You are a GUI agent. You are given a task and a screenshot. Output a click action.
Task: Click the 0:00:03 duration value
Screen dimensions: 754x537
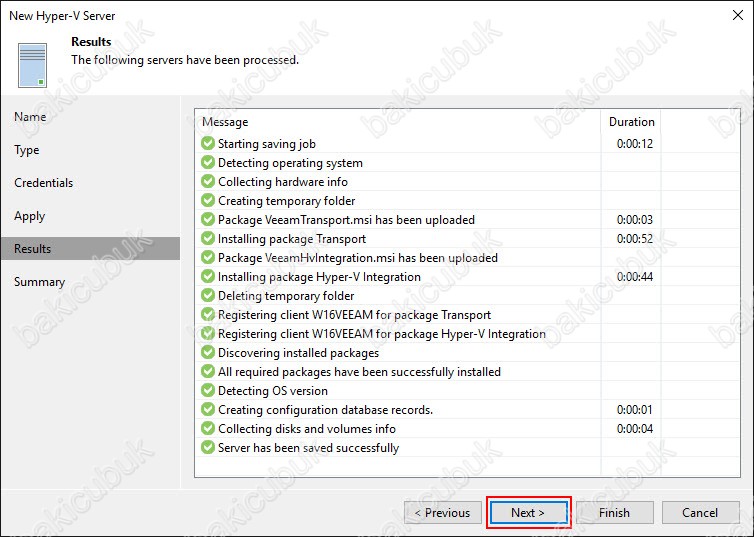635,220
